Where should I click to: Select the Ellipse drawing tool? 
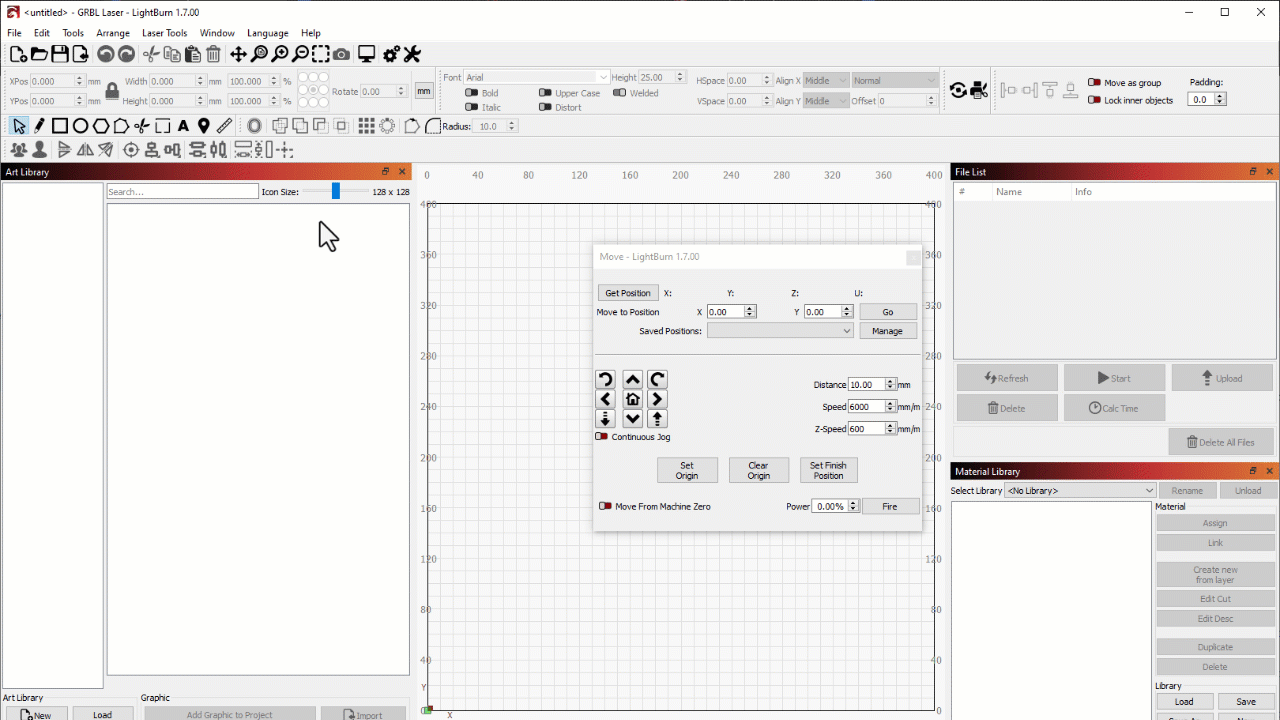pyautogui.click(x=81, y=125)
